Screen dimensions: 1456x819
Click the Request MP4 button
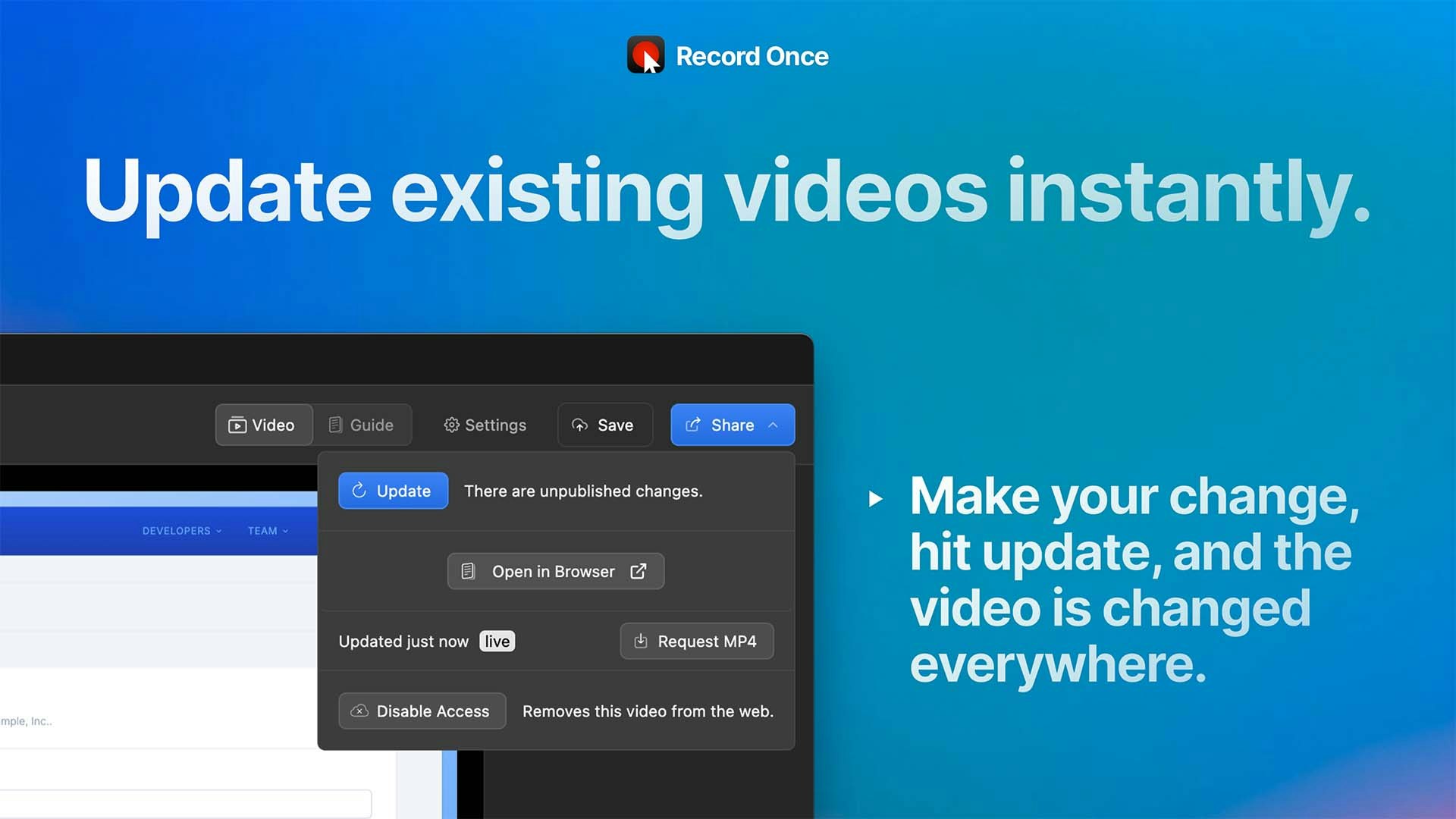(696, 642)
